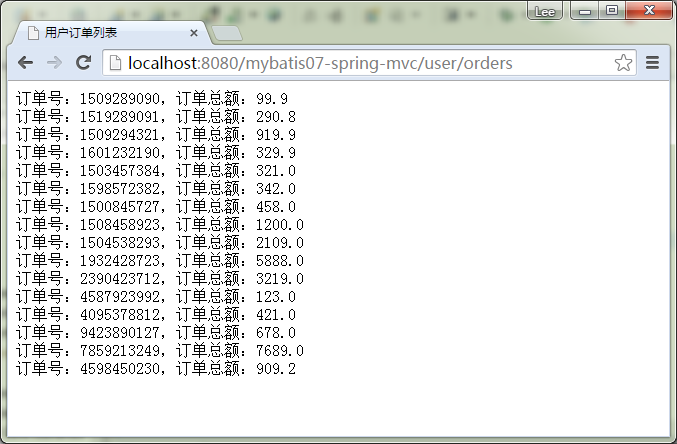Bookmark this page with the star
The width and height of the screenshot is (677, 444).
623,63
